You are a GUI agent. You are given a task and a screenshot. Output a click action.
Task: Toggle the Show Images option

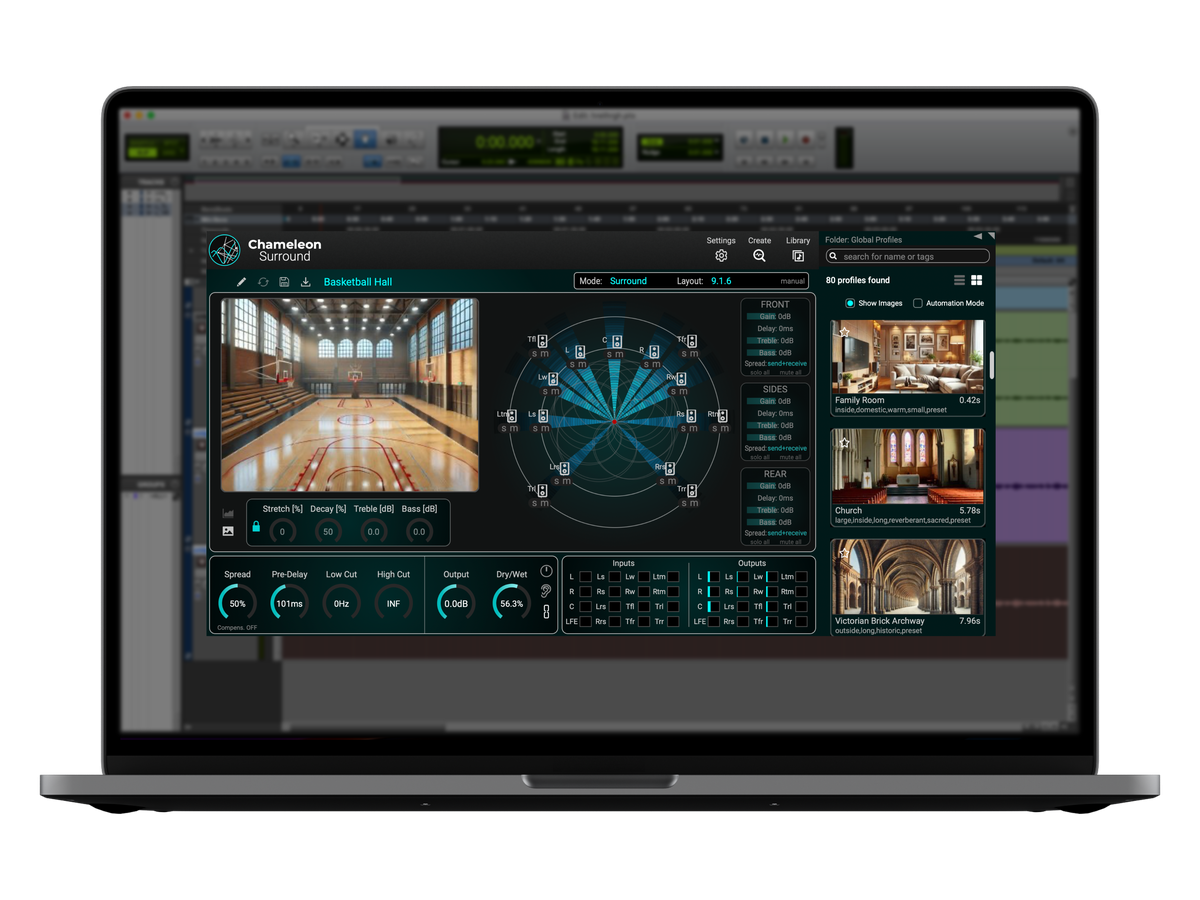[850, 303]
